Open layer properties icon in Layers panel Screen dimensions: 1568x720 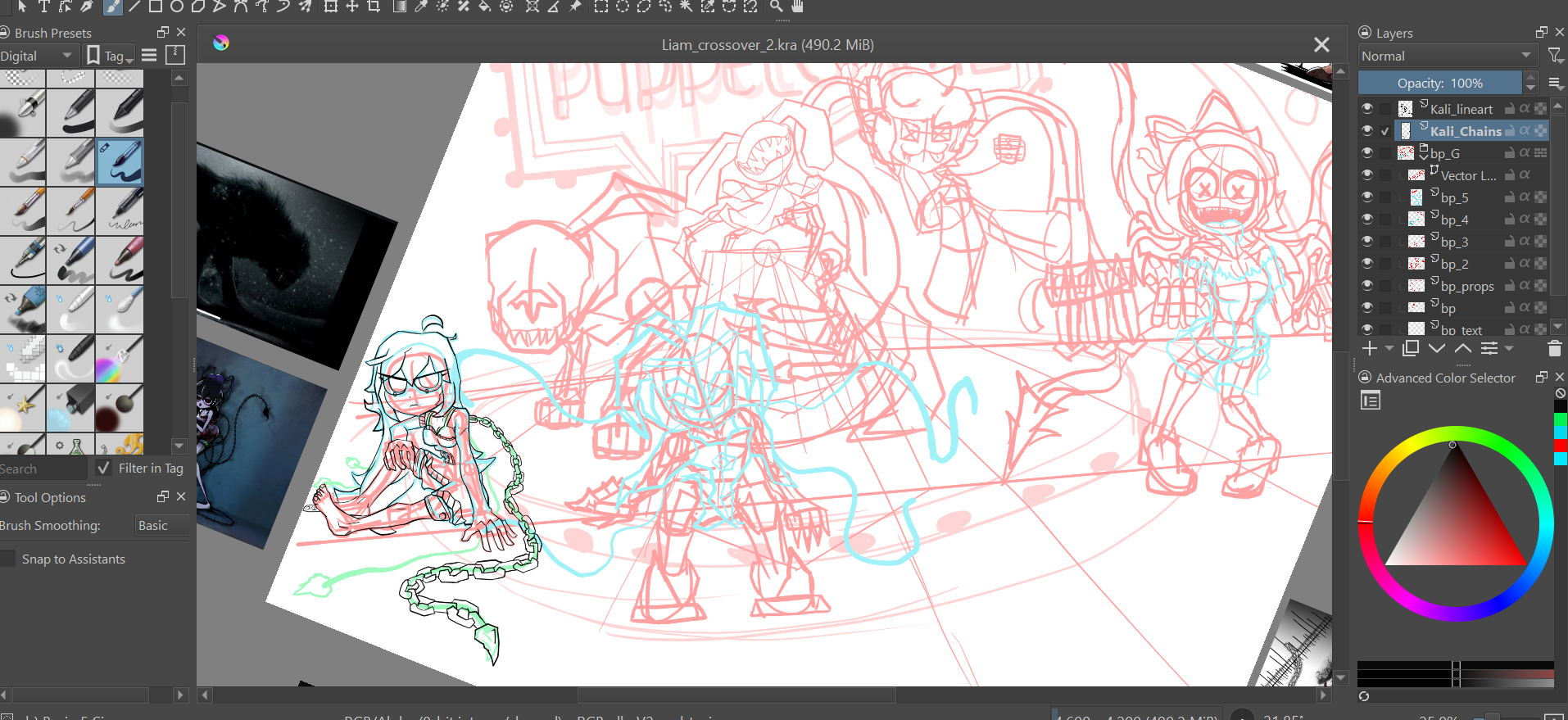(1489, 348)
